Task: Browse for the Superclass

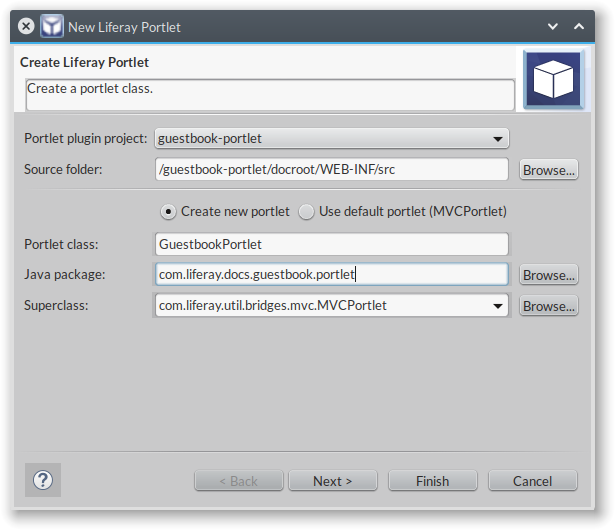Action: (x=548, y=306)
